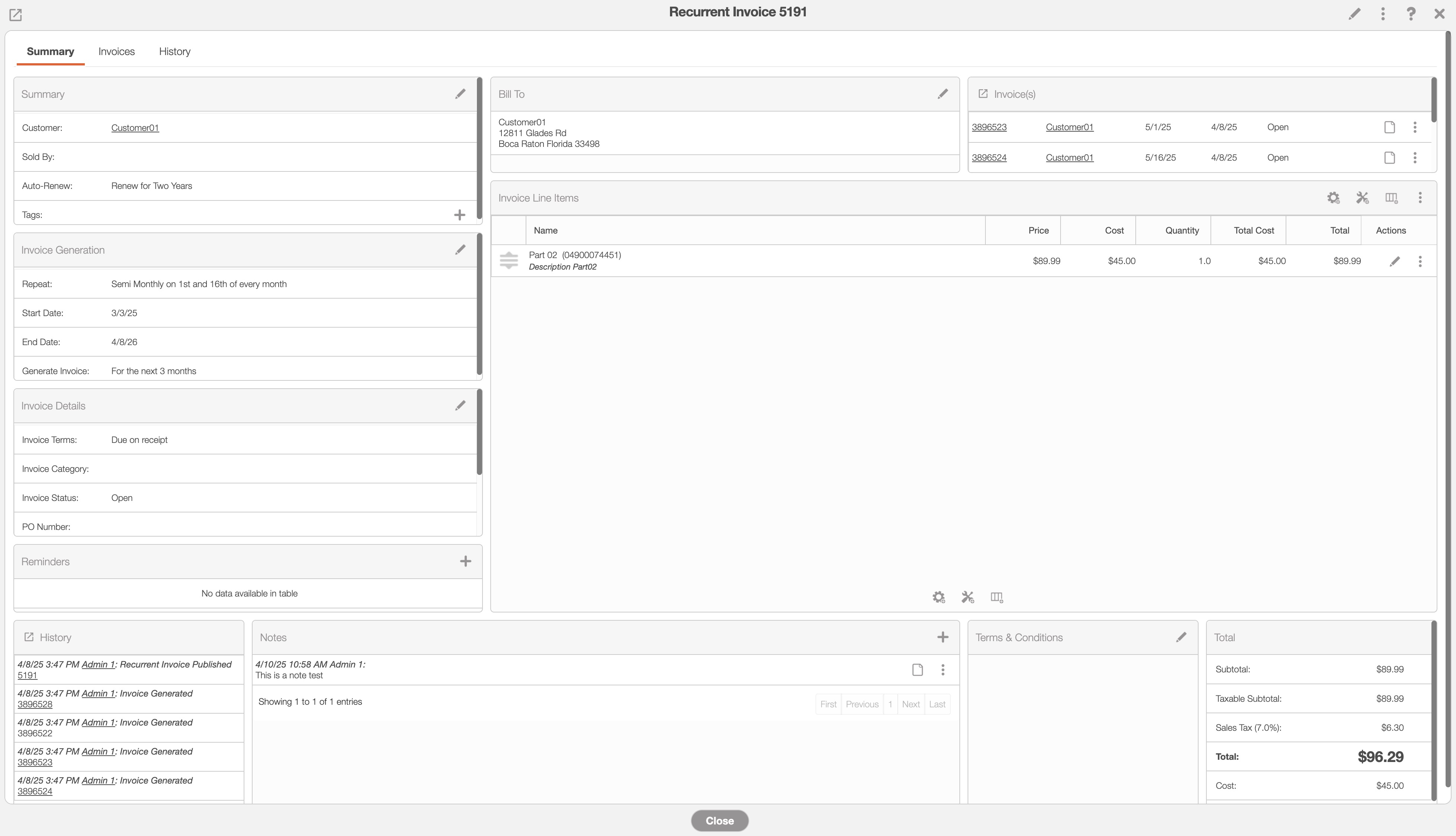Open pop-out icon in the top-left corner
Viewport: 1456px width, 836px height.
(16, 15)
